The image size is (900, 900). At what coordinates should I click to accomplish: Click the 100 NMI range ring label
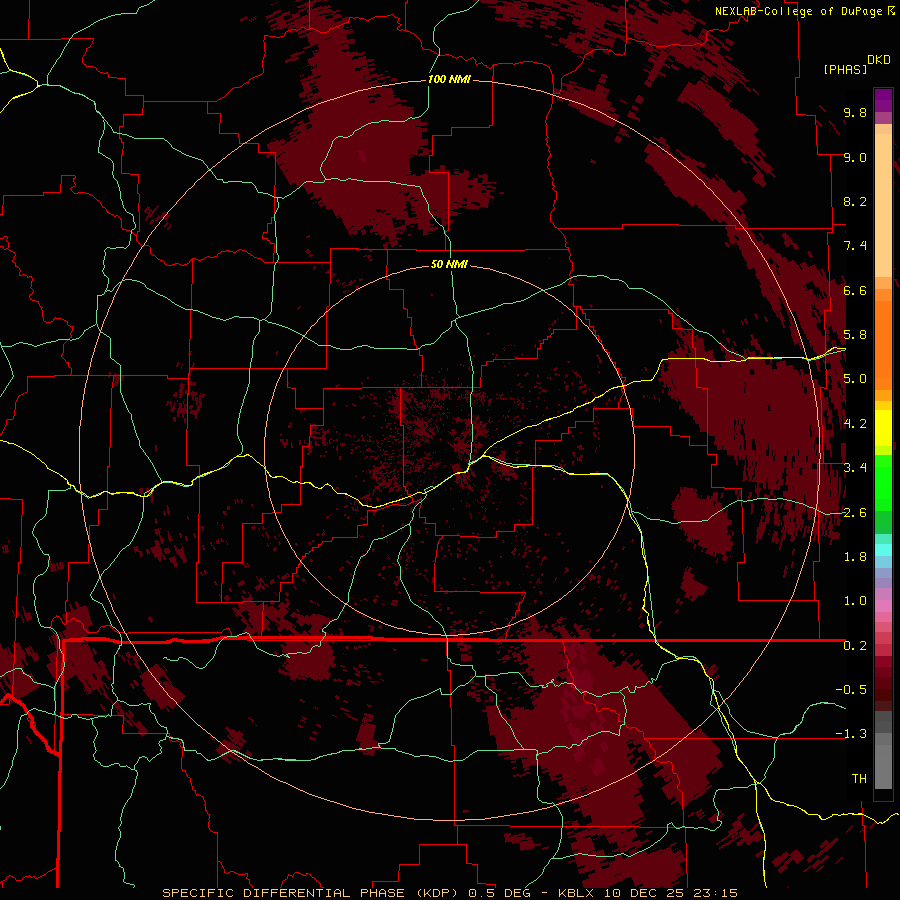(449, 79)
